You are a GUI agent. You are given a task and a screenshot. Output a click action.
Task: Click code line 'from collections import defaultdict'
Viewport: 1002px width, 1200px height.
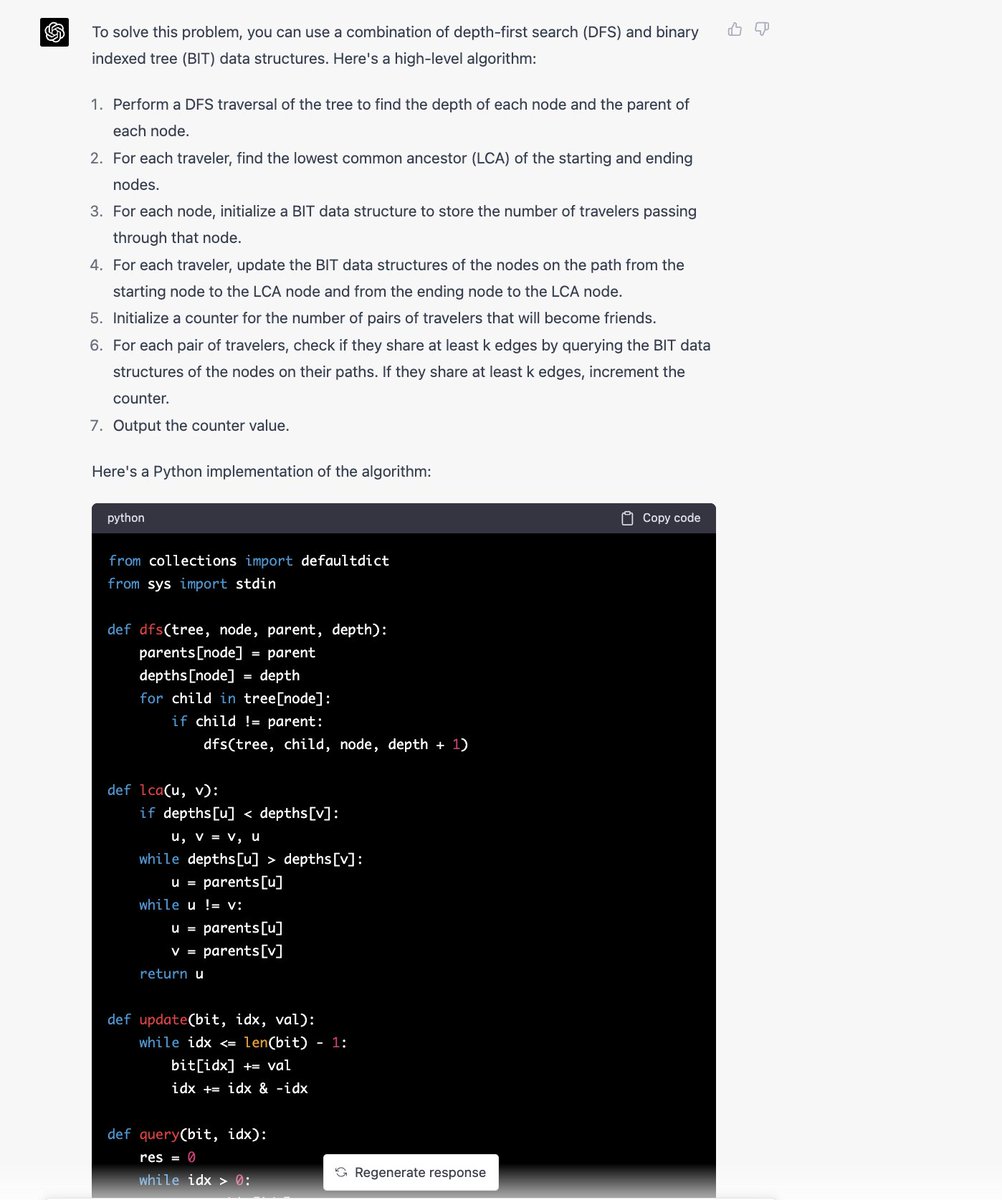pyautogui.click(x=248, y=560)
